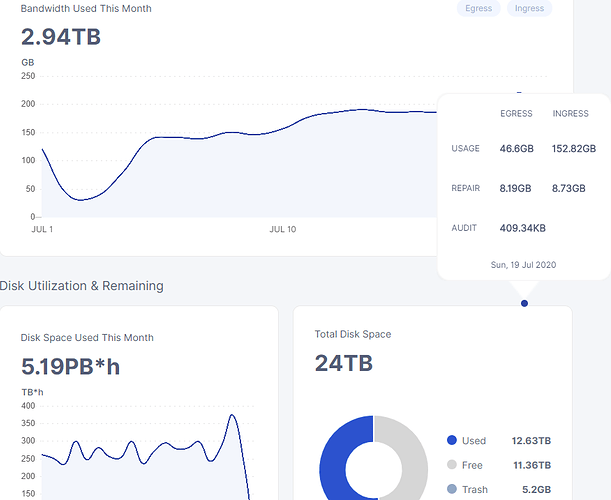Click the 12.63TB used space value
611x500 pixels.
click(x=531, y=441)
